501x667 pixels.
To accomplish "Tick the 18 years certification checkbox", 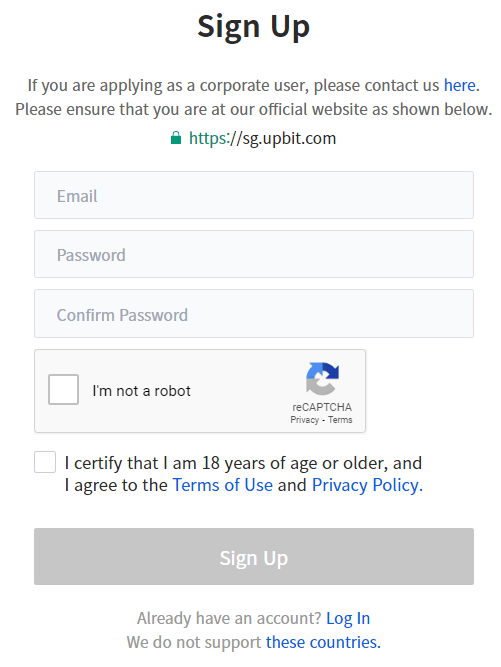I will point(45,462).
